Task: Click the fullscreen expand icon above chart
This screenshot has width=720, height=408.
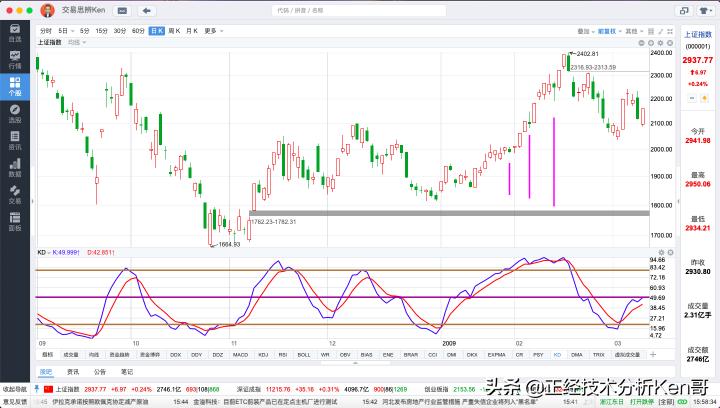Action: point(670,31)
